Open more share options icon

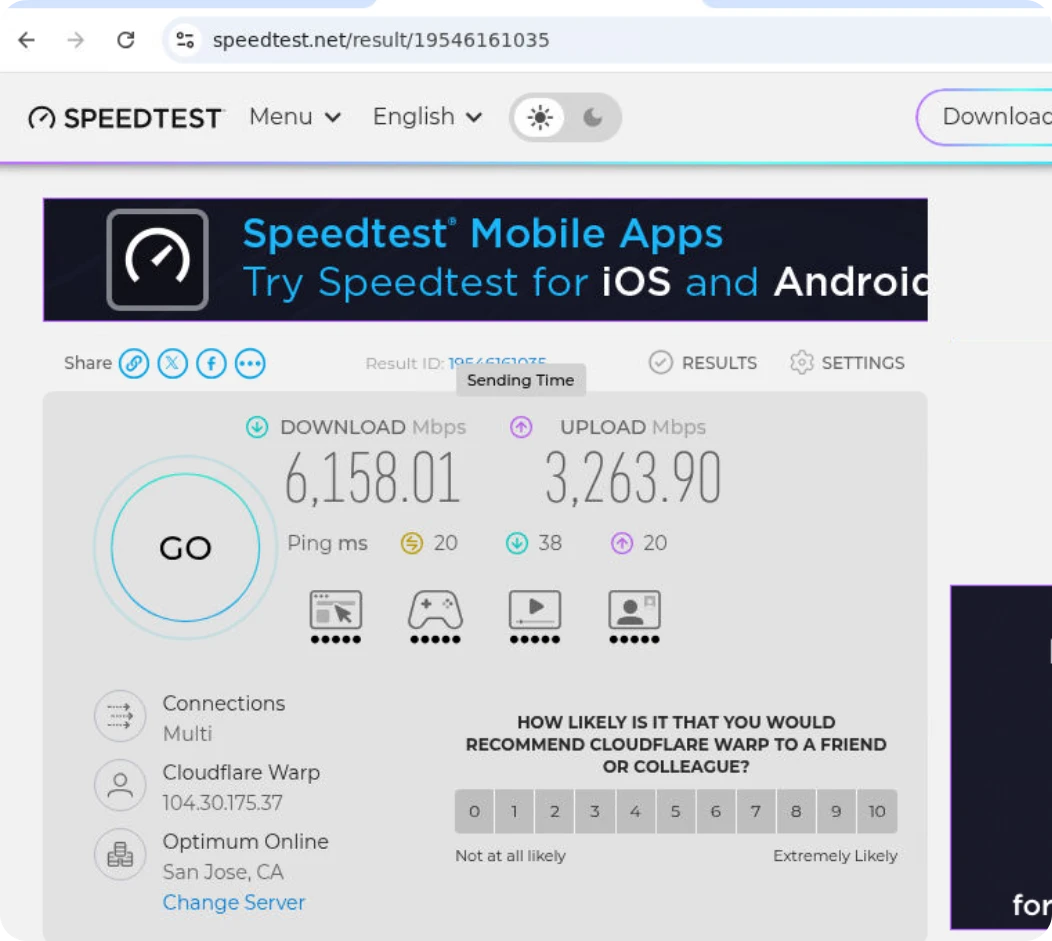250,364
